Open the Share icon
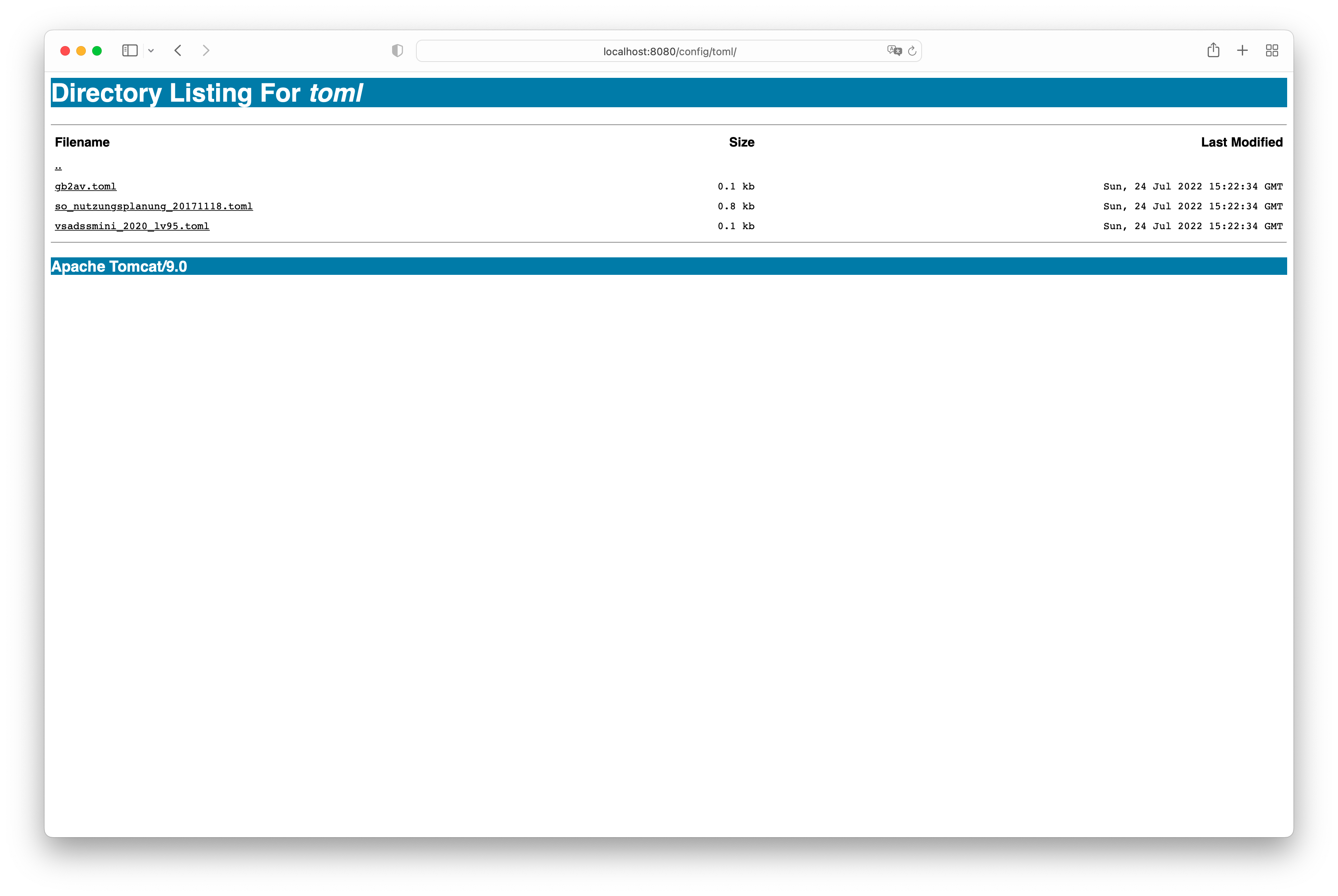Screen dimensions: 1338x896 (1213, 50)
